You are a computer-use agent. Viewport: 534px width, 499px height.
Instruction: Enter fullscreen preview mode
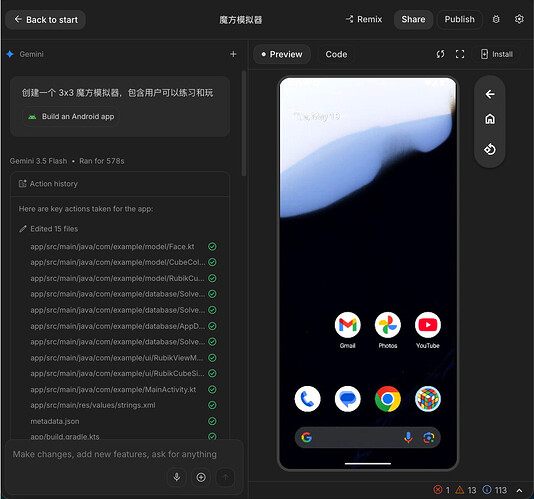460,54
